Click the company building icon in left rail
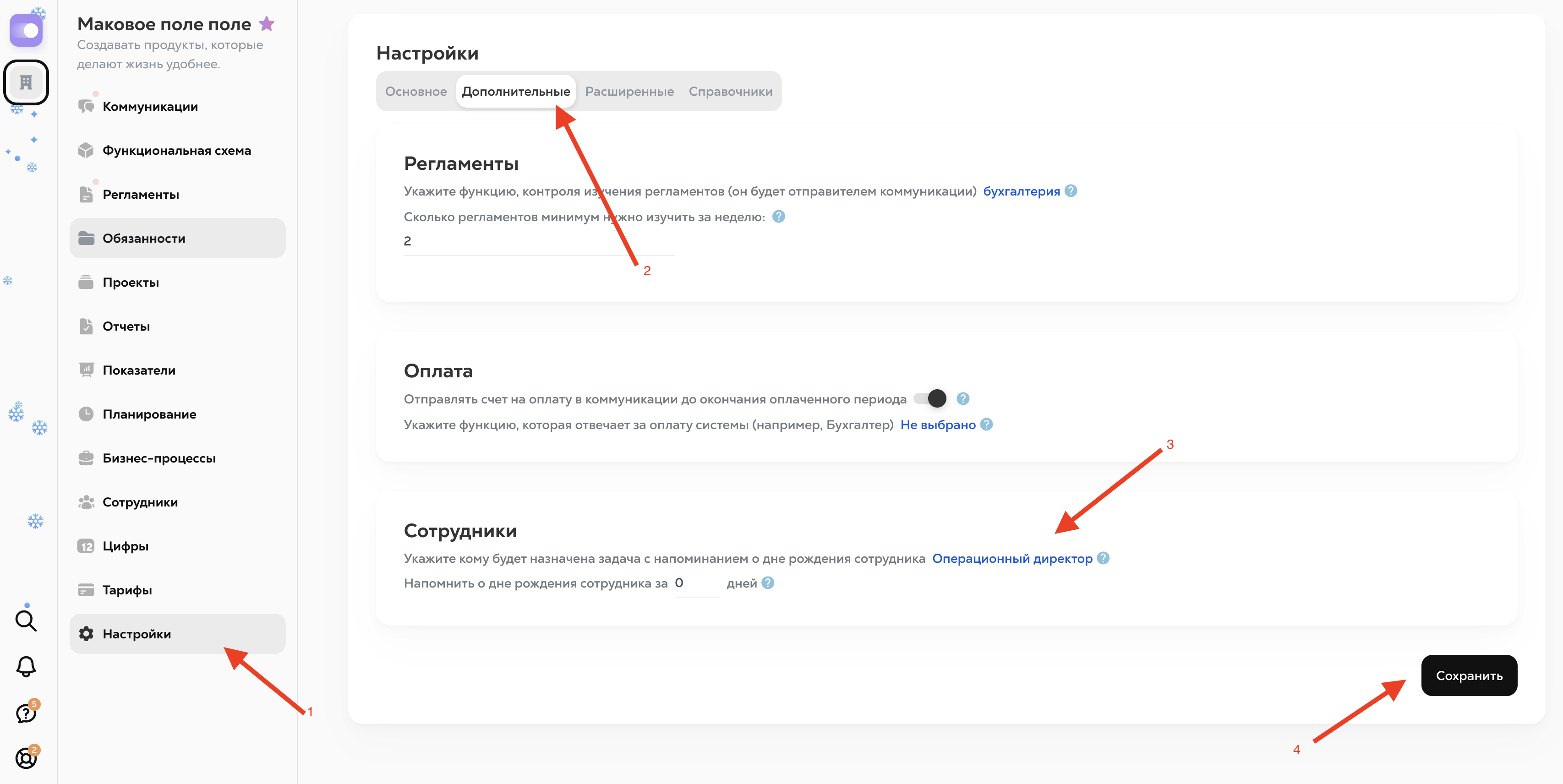 26,82
